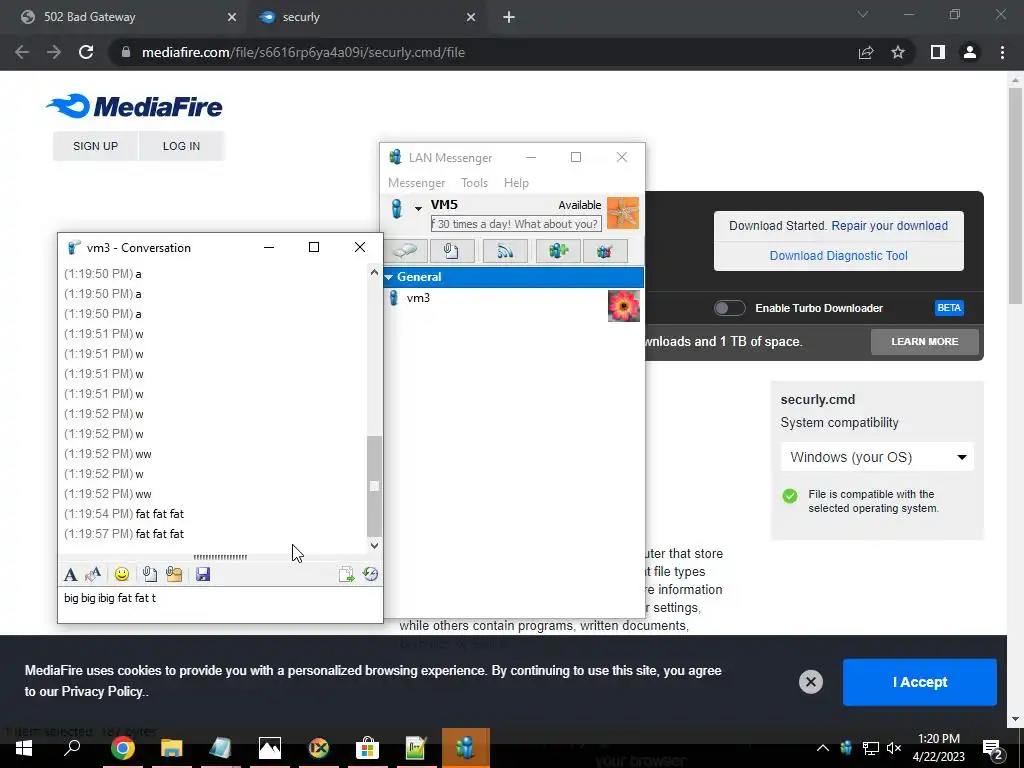Bookmark this page with the star icon
Image resolution: width=1024 pixels, height=768 pixels.
(898, 52)
